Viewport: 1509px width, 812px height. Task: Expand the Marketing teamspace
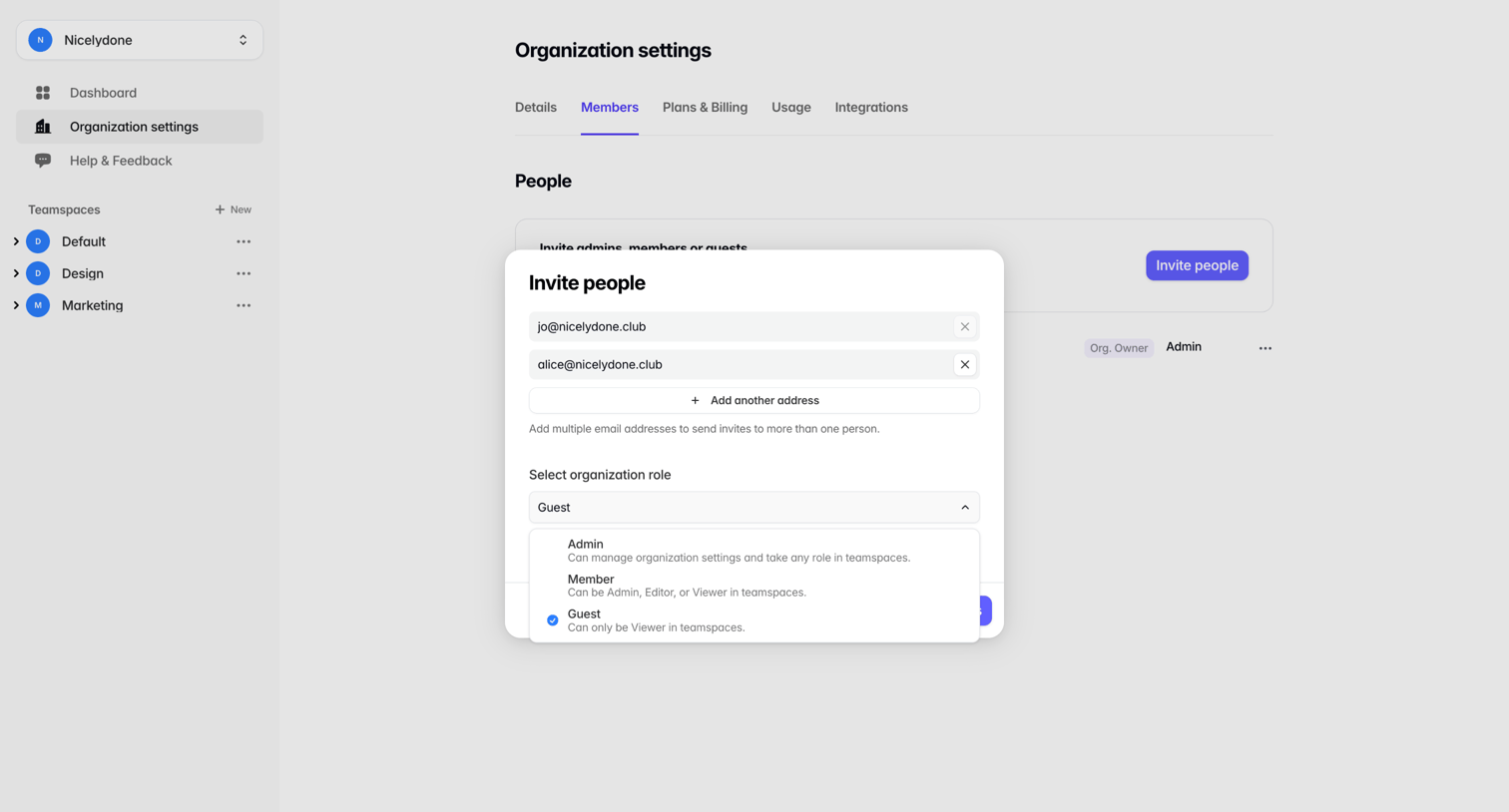(16, 305)
